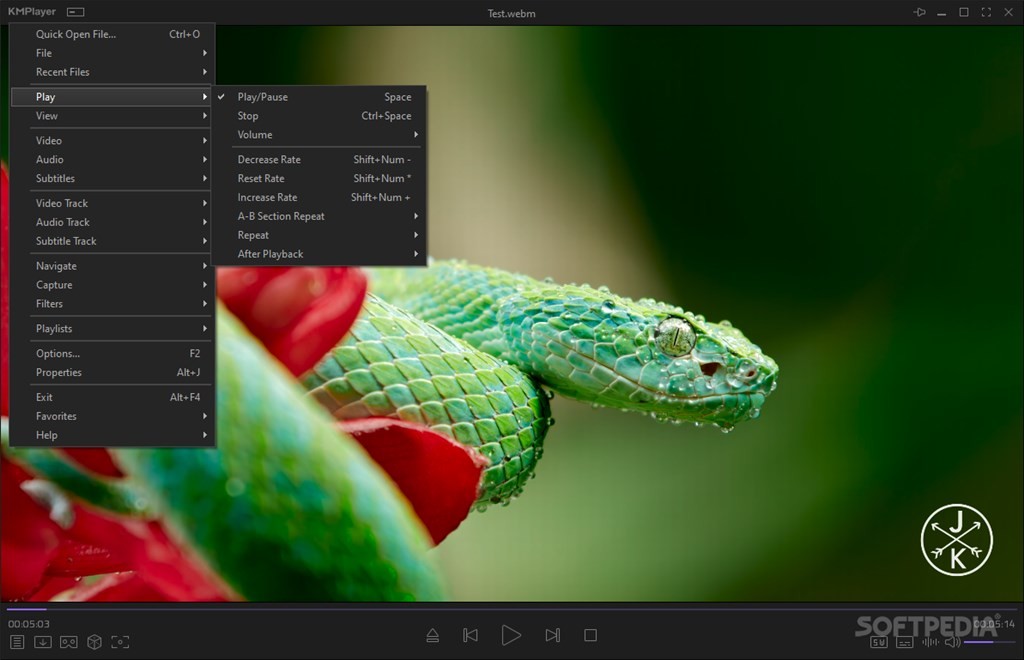This screenshot has height=660, width=1024.
Task: Mute the audio with the speaker icon
Action: (950, 643)
